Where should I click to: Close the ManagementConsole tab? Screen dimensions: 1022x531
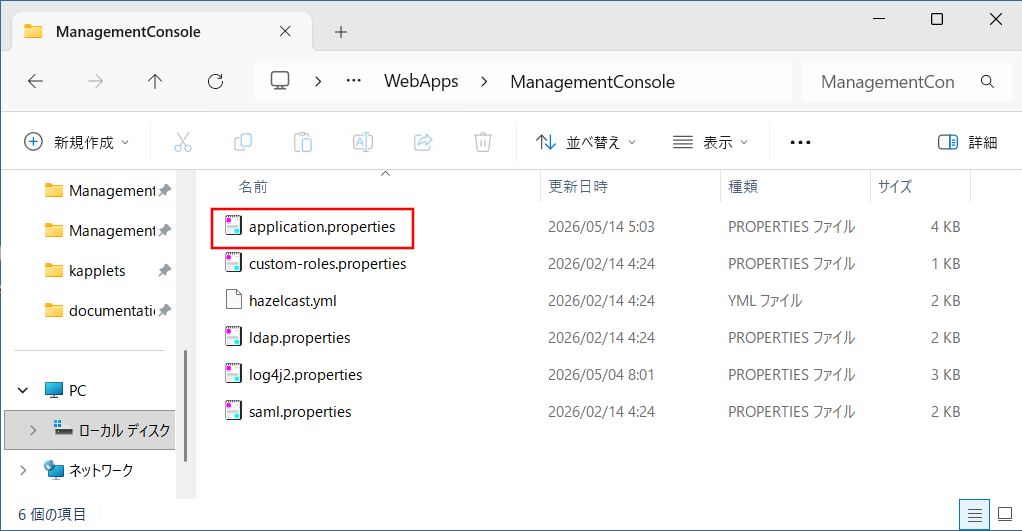(285, 31)
